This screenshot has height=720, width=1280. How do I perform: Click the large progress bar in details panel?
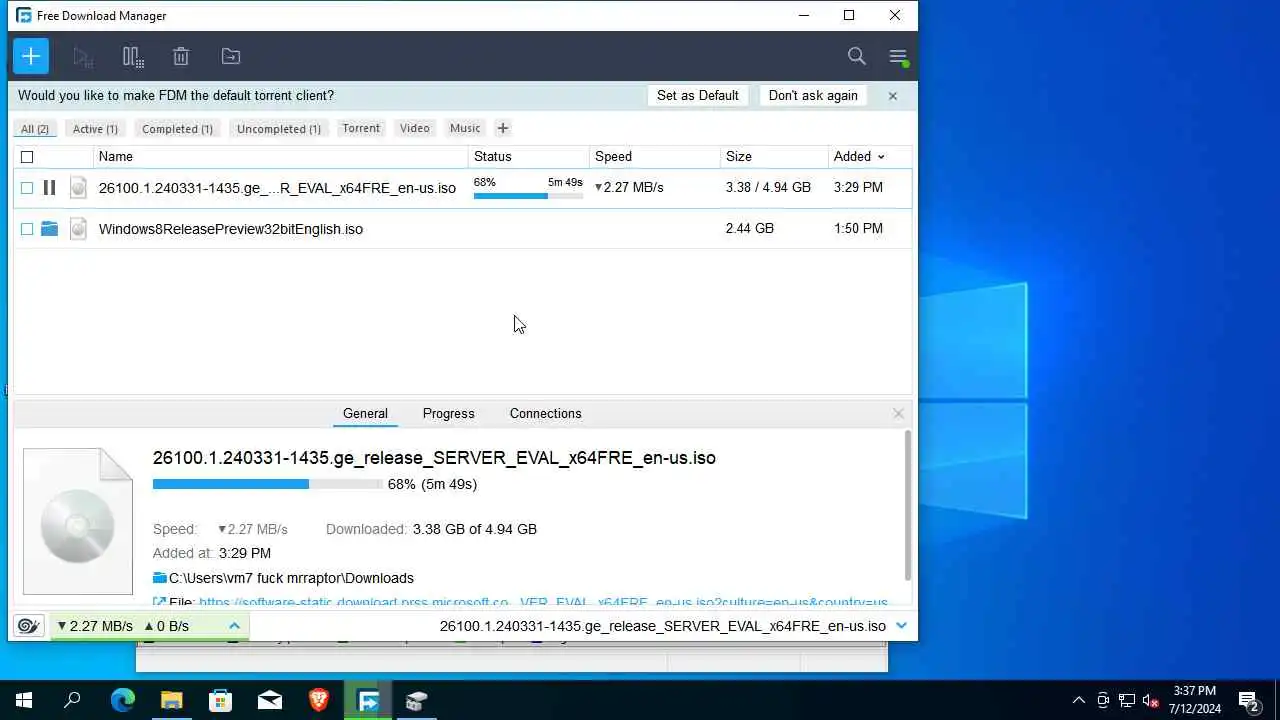tap(268, 484)
